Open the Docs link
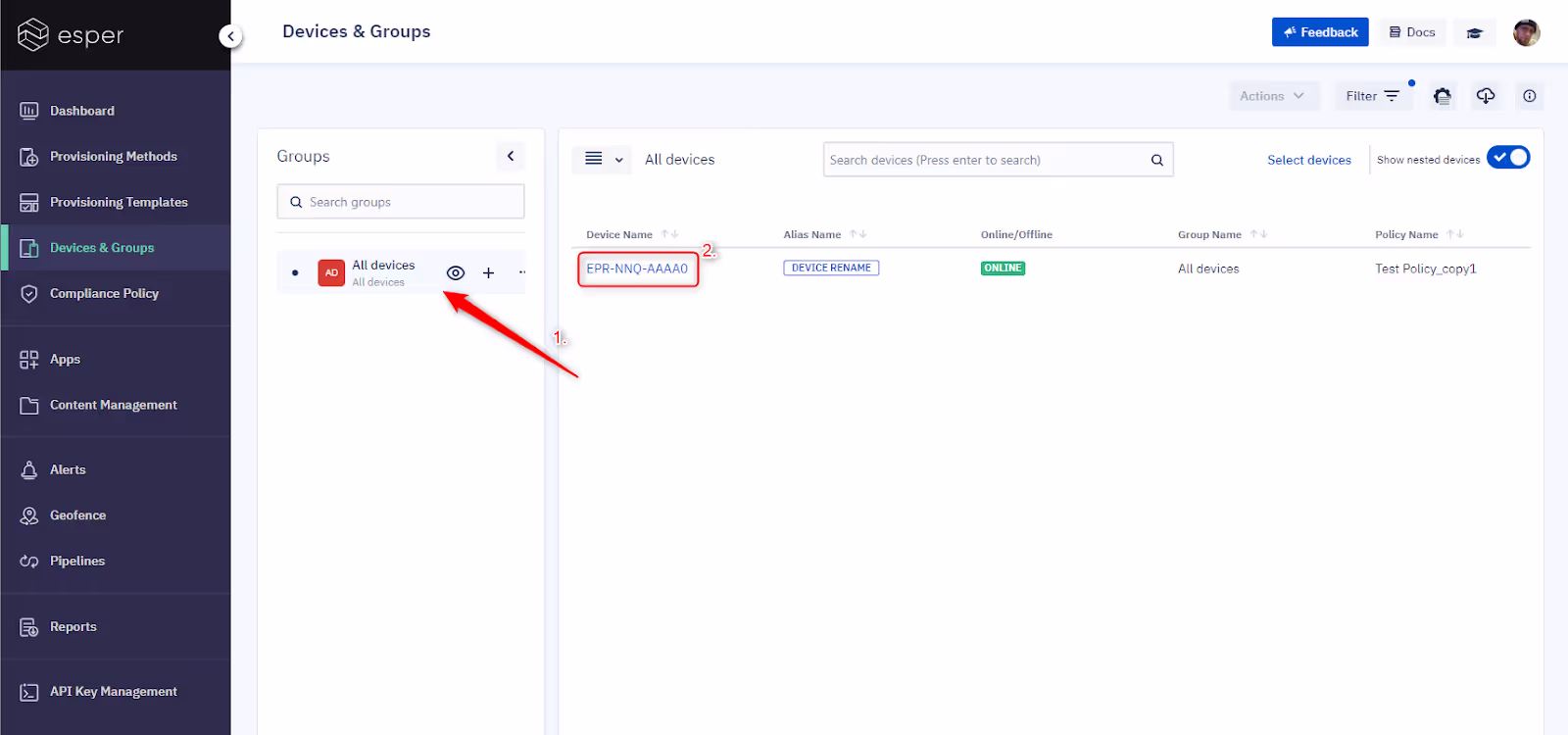 (x=1412, y=32)
